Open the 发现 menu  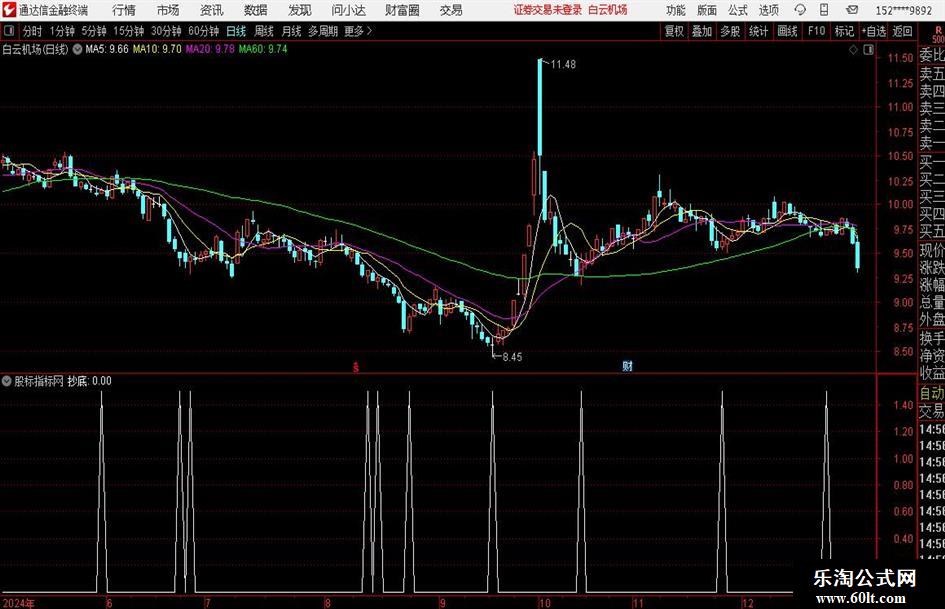300,10
